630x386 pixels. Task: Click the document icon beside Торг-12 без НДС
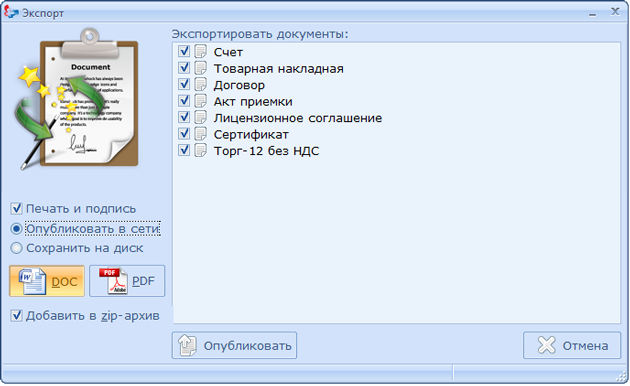pyautogui.click(x=200, y=150)
